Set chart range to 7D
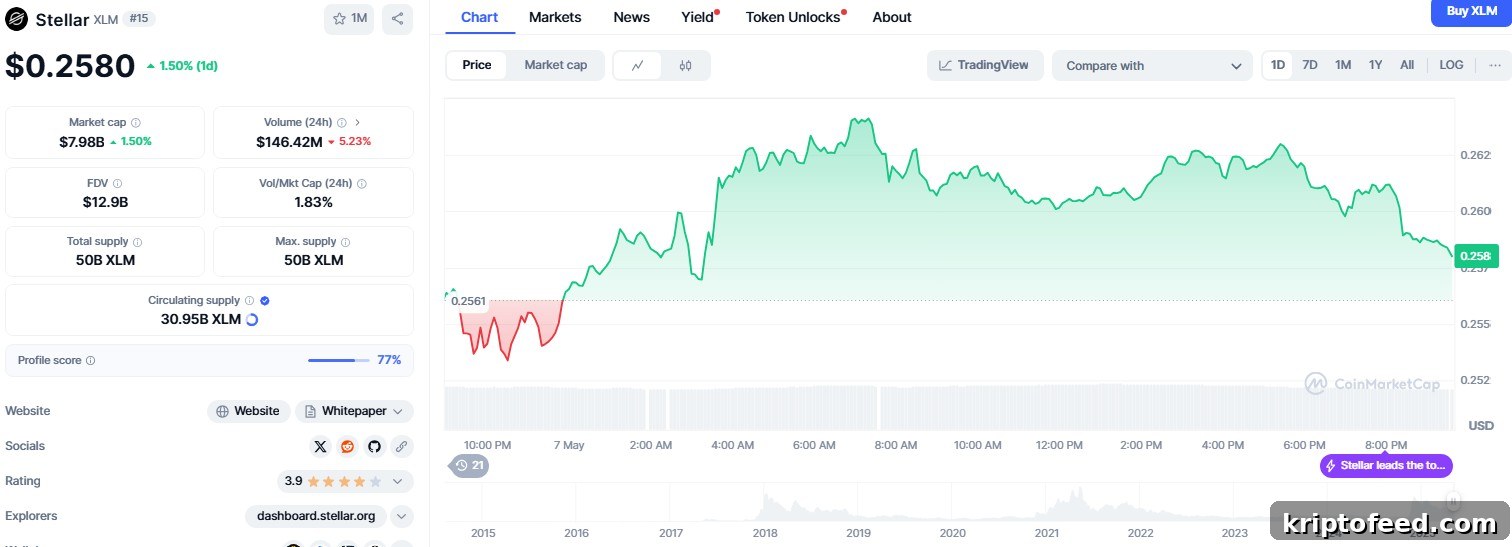 tap(1310, 65)
